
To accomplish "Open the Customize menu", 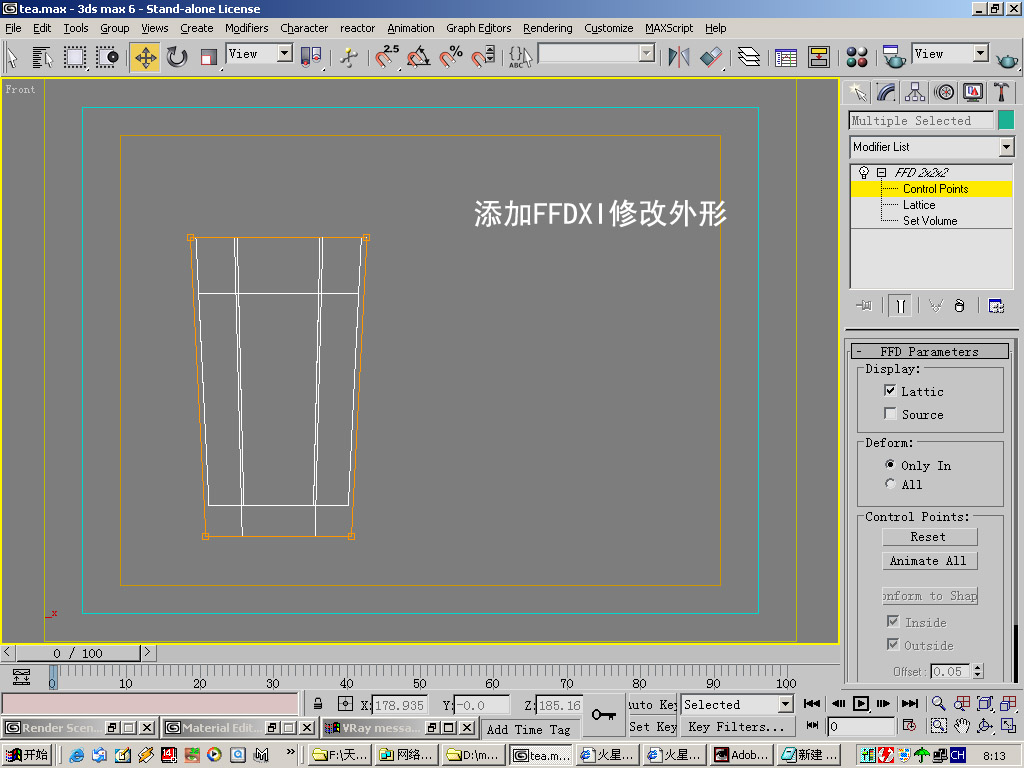I will click(x=609, y=28).
